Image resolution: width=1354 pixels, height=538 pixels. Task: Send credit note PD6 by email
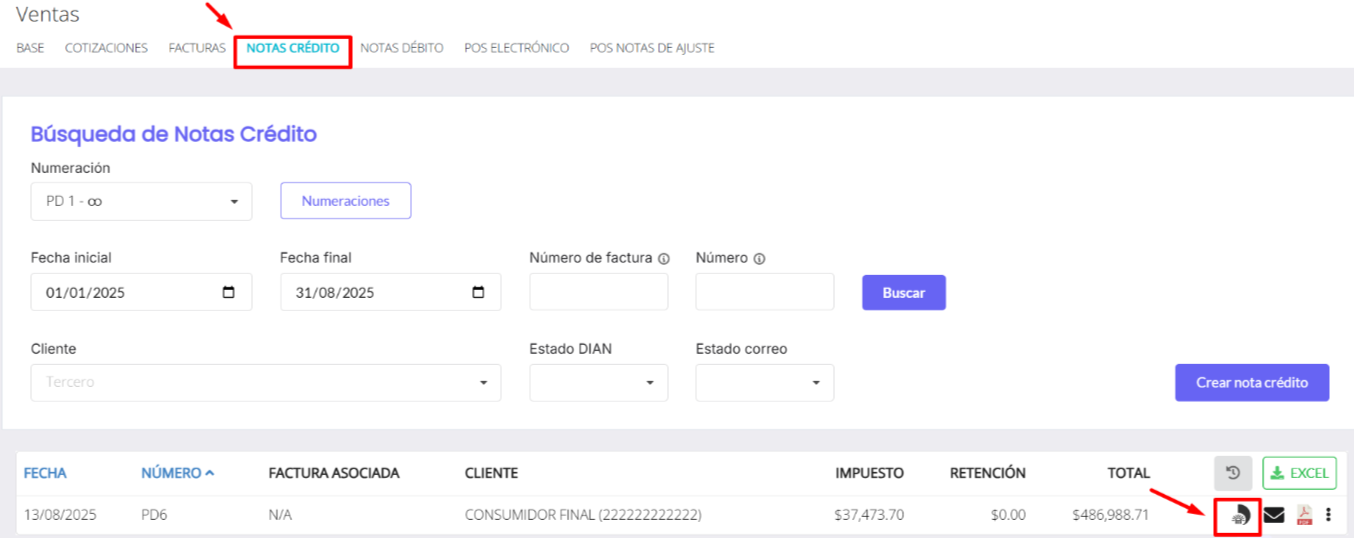click(x=1274, y=515)
